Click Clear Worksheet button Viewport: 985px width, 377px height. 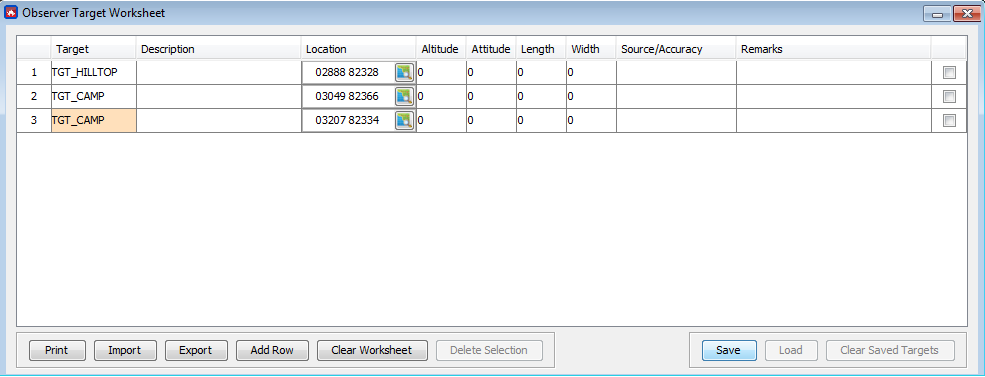tap(372, 350)
